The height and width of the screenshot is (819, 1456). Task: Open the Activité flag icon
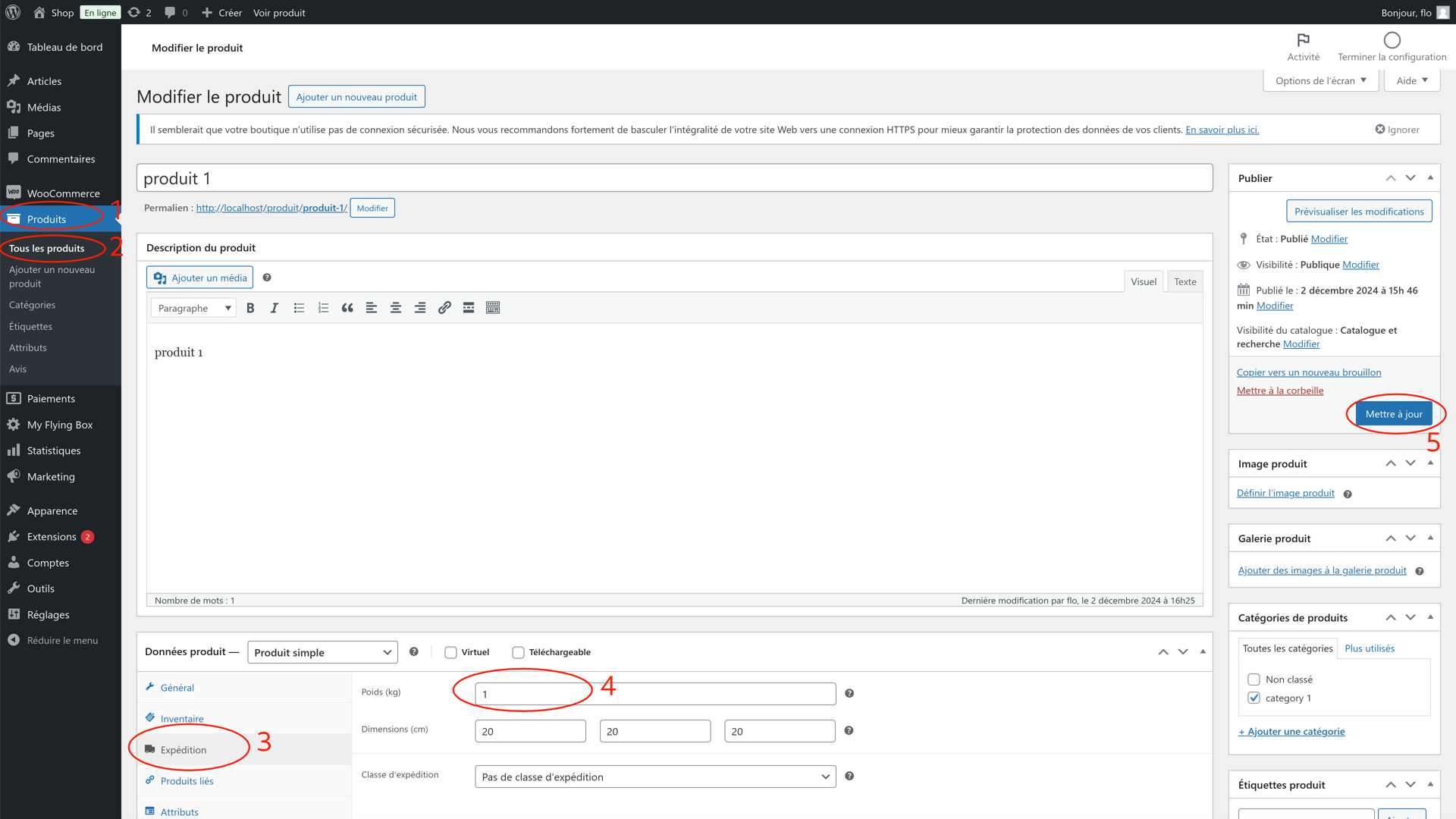point(1303,40)
